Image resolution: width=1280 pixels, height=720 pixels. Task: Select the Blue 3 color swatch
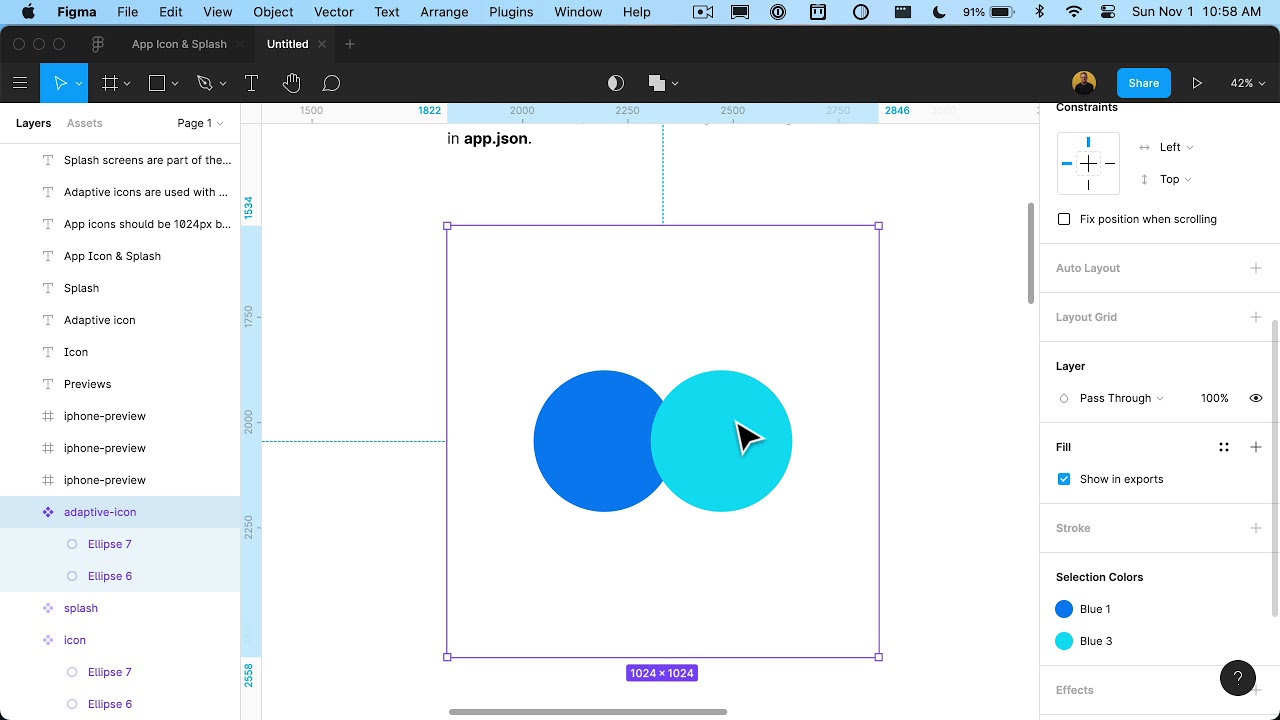click(x=1064, y=641)
